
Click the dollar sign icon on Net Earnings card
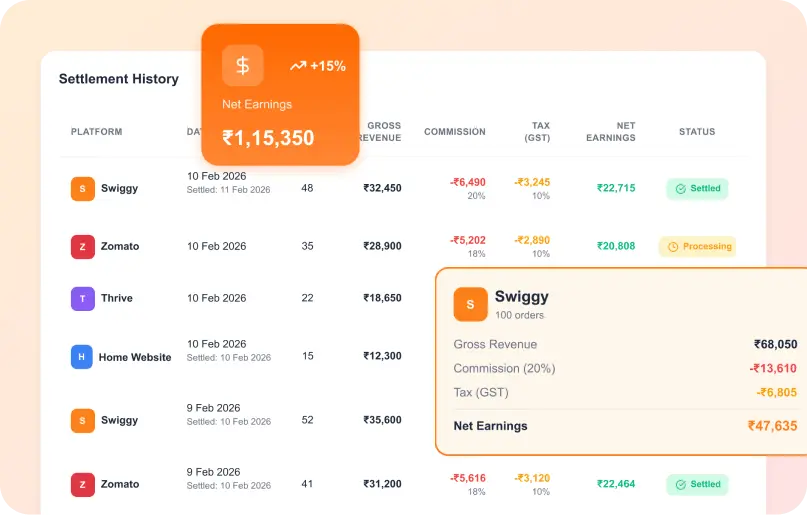(x=242, y=66)
